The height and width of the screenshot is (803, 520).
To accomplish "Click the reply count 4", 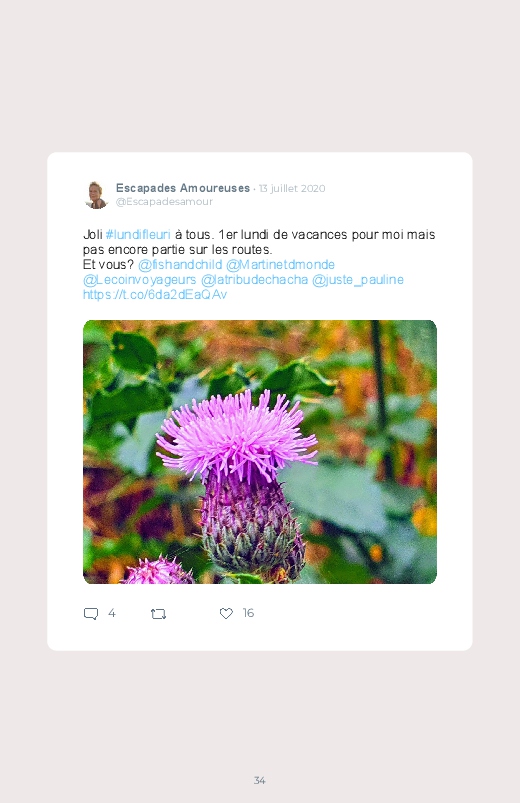I will tap(112, 613).
